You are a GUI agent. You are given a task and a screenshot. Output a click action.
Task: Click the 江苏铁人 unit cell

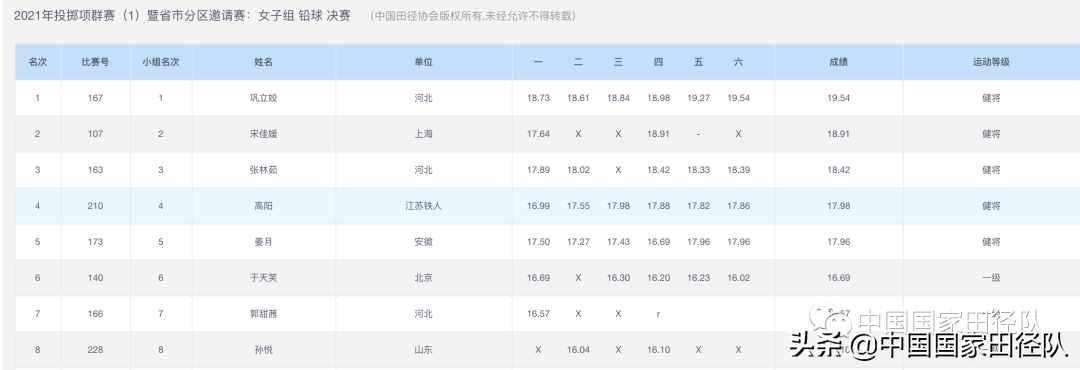424,205
